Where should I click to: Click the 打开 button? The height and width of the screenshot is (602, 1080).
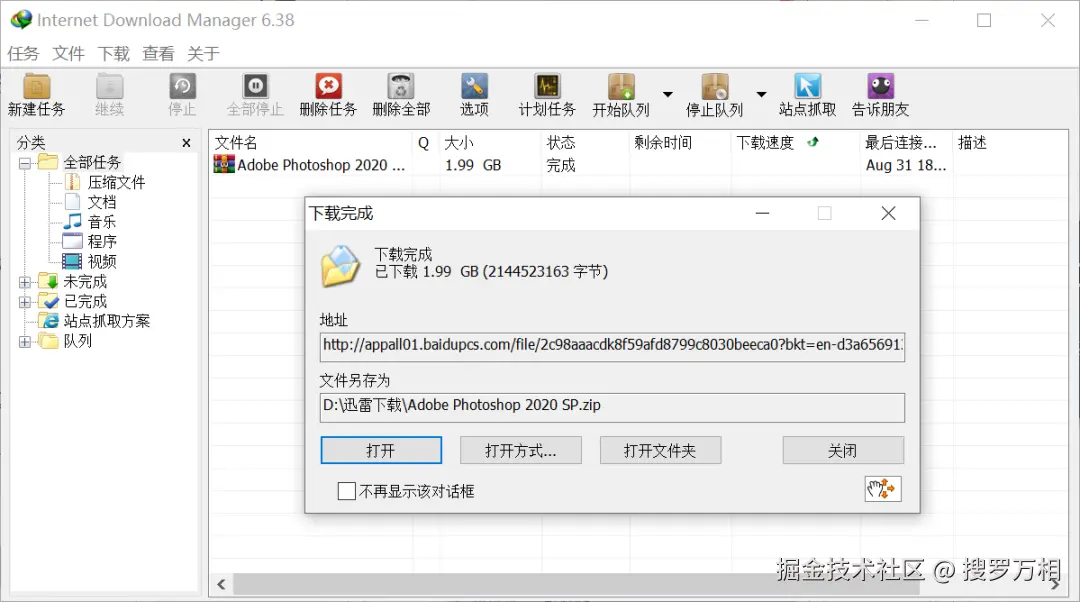381,450
